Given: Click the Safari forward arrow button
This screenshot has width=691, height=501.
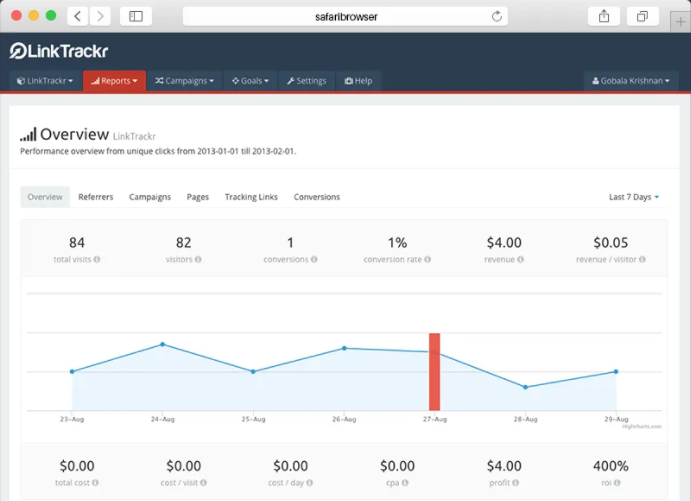Looking at the screenshot, I should tap(102, 16).
